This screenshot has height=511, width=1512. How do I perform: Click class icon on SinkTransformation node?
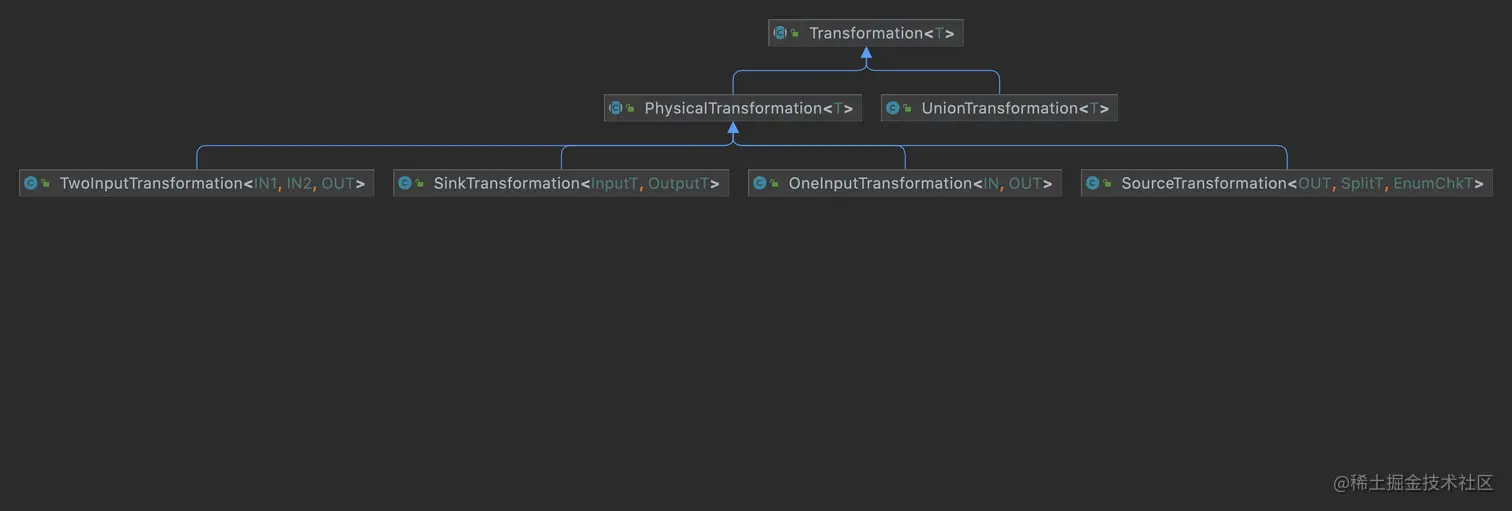click(x=405, y=183)
